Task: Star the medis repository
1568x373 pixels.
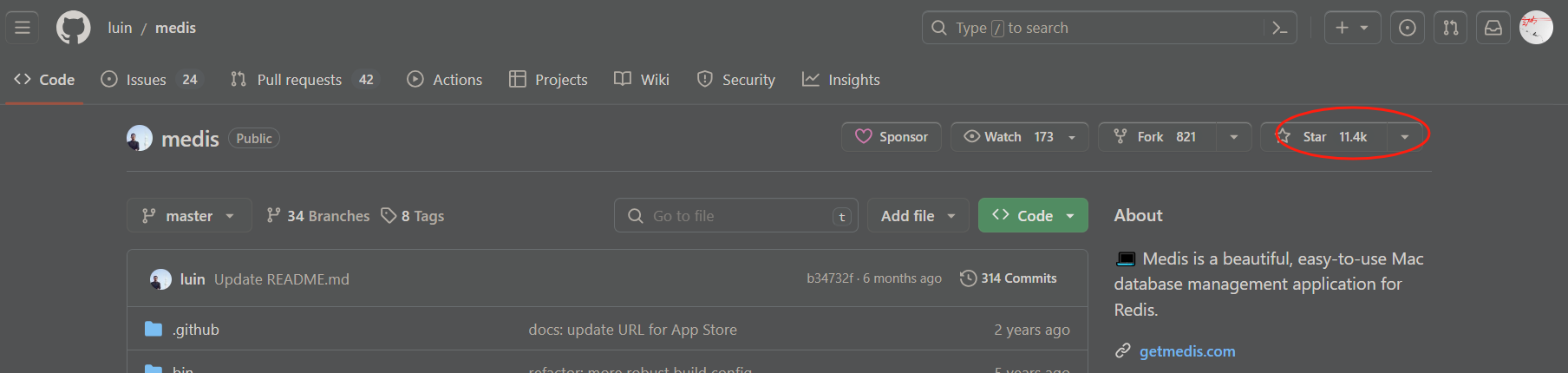Action: [1323, 137]
